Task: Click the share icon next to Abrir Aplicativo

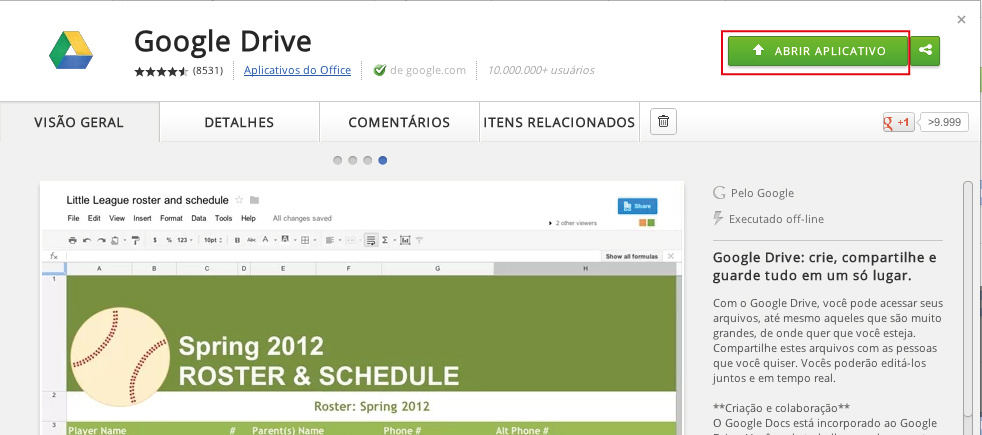Action: (x=926, y=51)
